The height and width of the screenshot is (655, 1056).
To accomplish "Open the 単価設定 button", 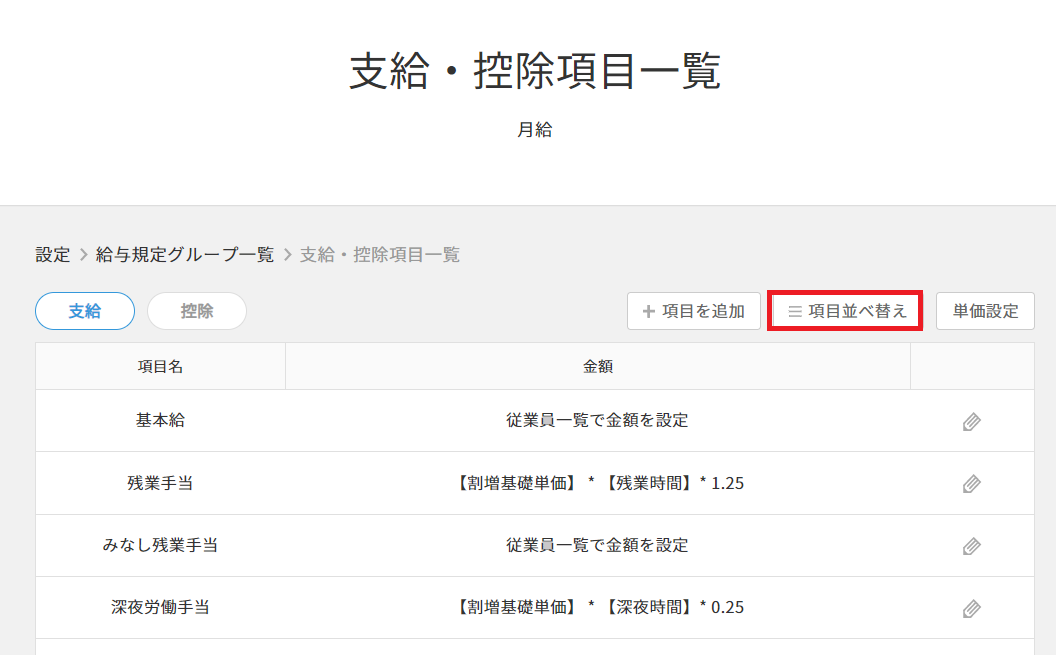I will pyautogui.click(x=985, y=311).
